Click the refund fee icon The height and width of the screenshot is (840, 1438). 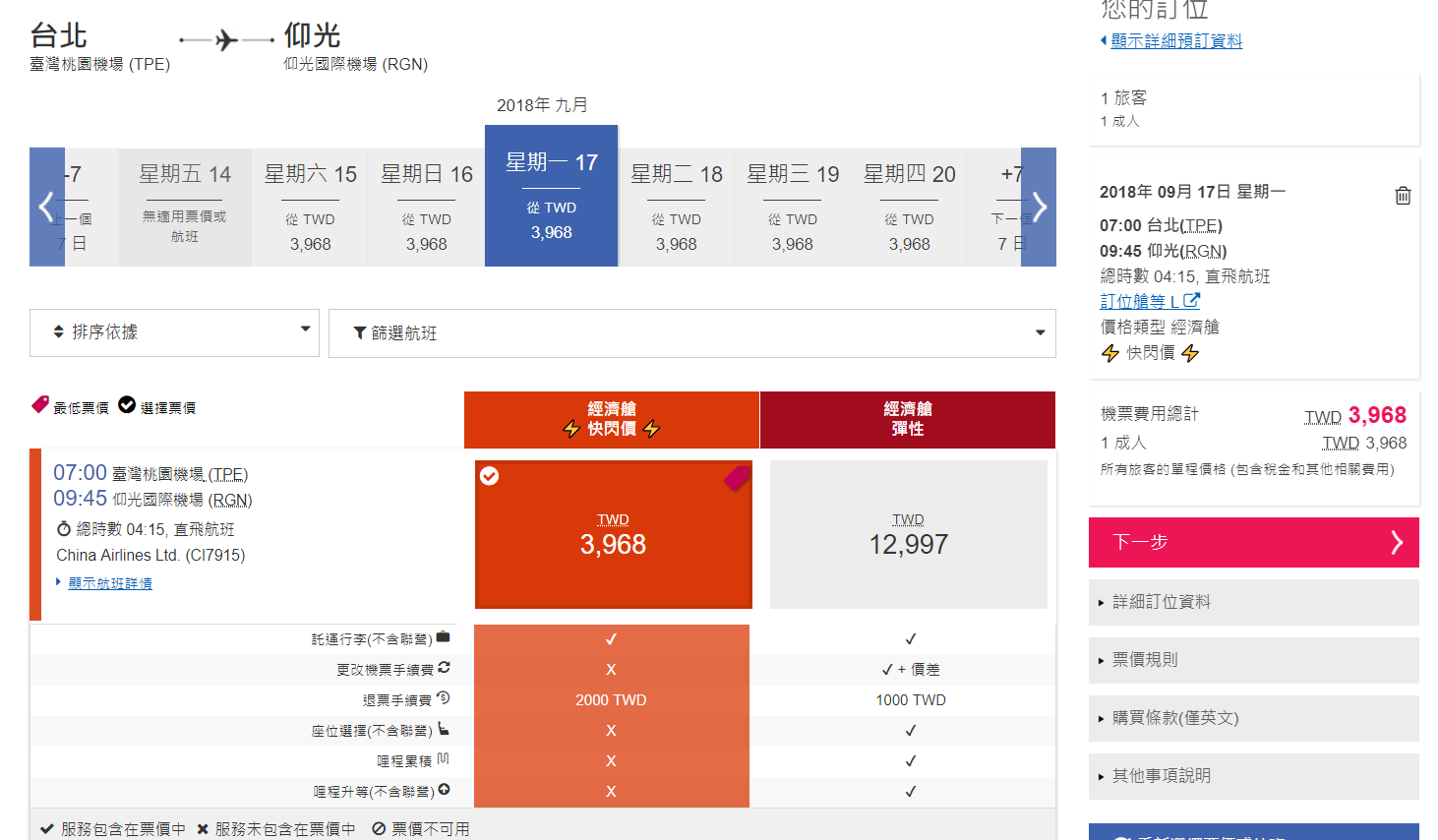(444, 698)
